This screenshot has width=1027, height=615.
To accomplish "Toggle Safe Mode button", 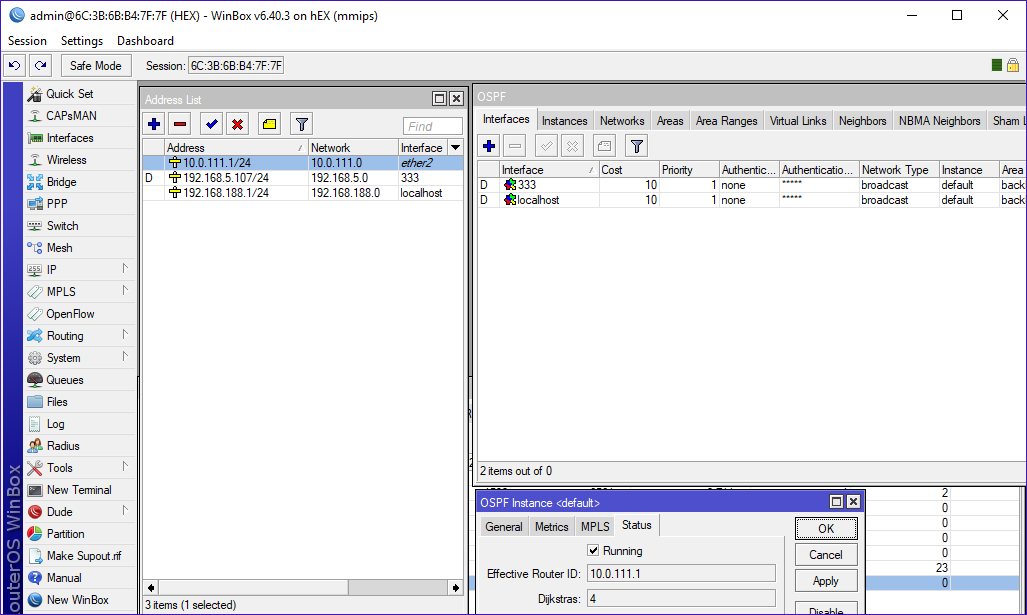I will (x=96, y=65).
